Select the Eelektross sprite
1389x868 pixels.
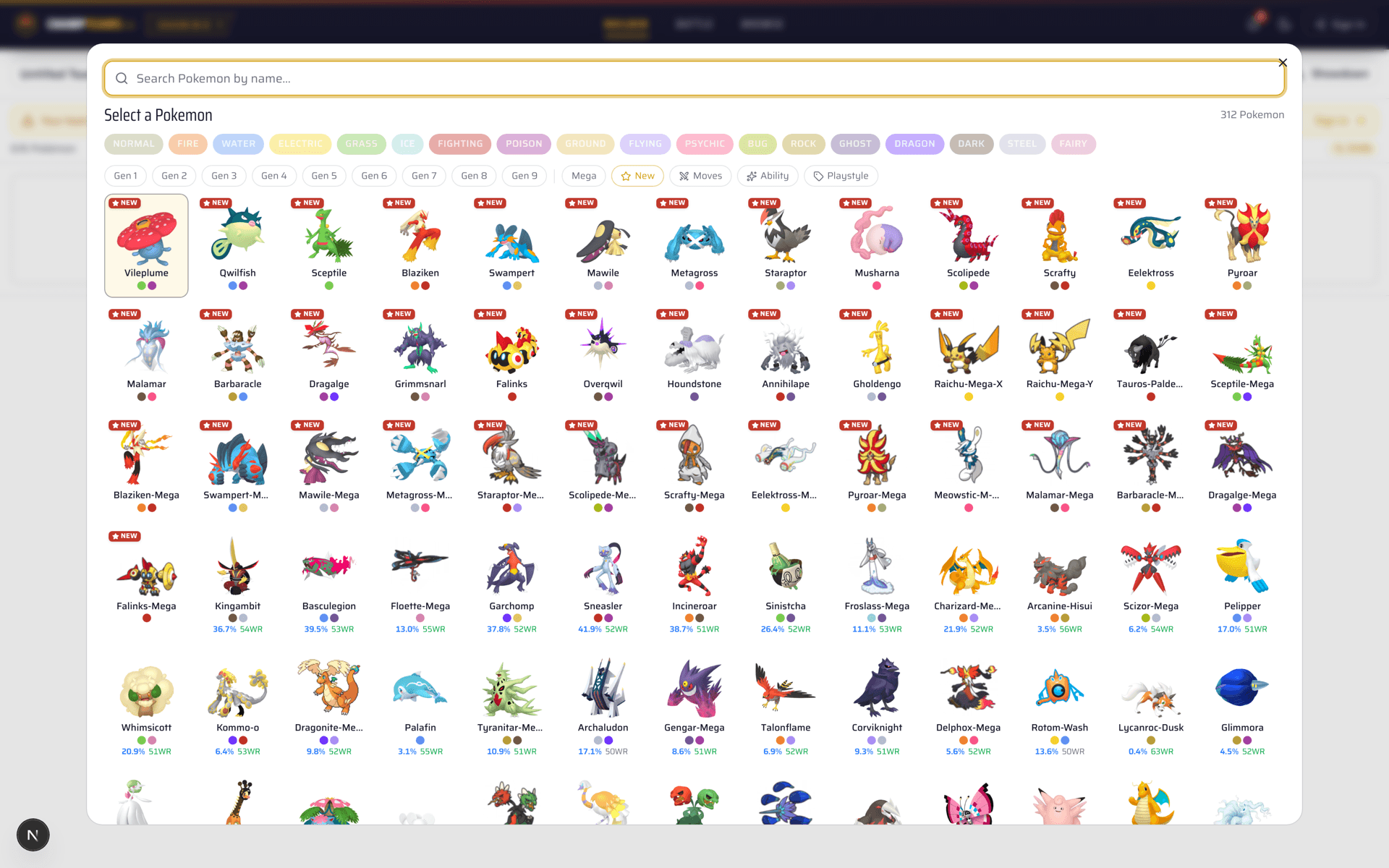(x=1151, y=234)
